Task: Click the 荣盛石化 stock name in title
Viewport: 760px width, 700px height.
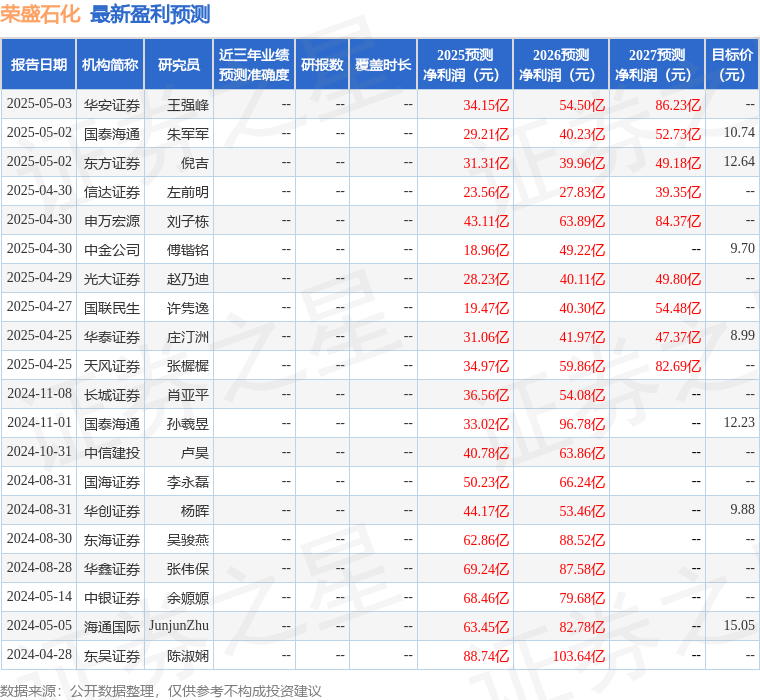Action: click(41, 14)
